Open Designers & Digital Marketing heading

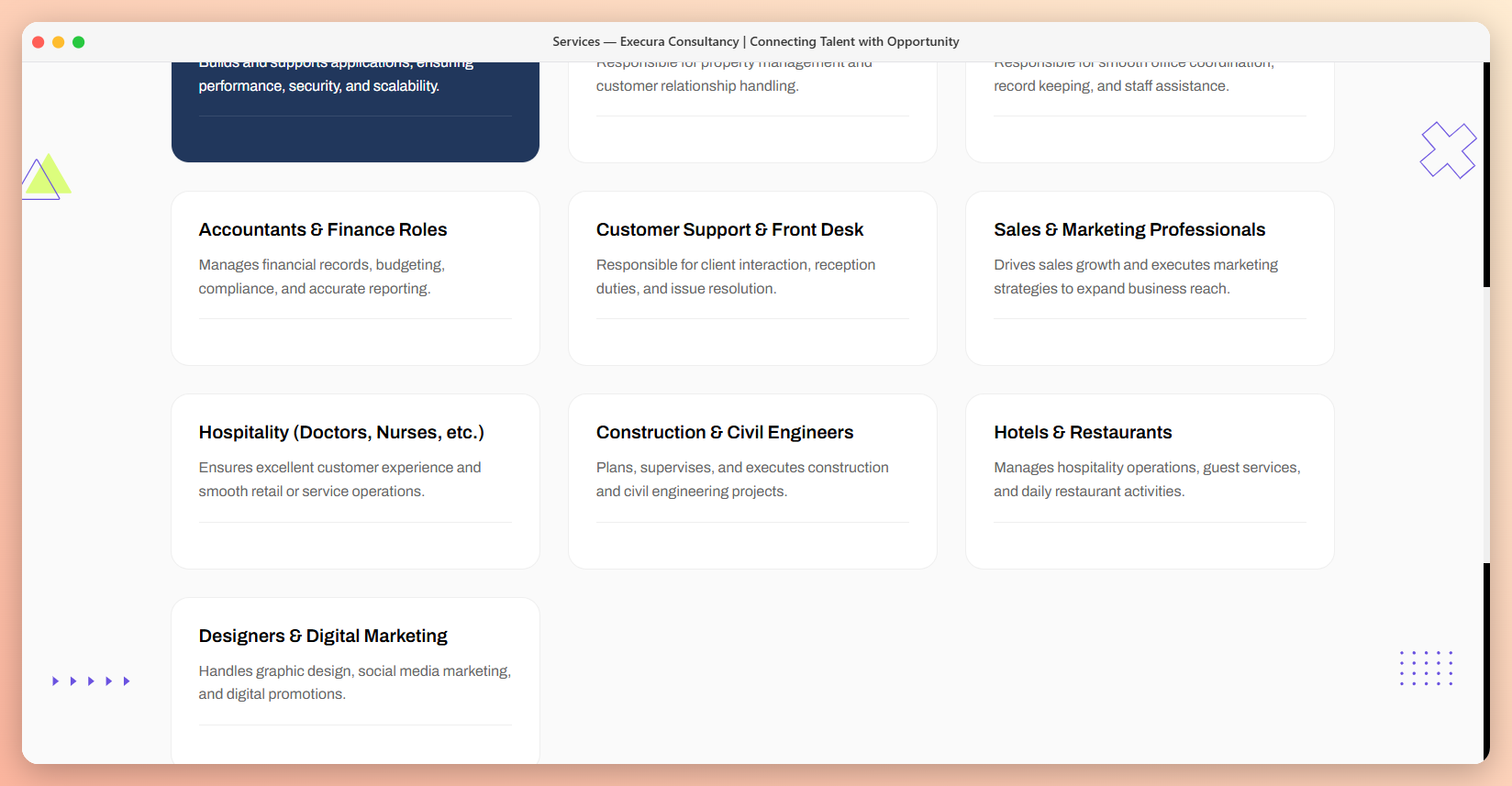click(323, 636)
